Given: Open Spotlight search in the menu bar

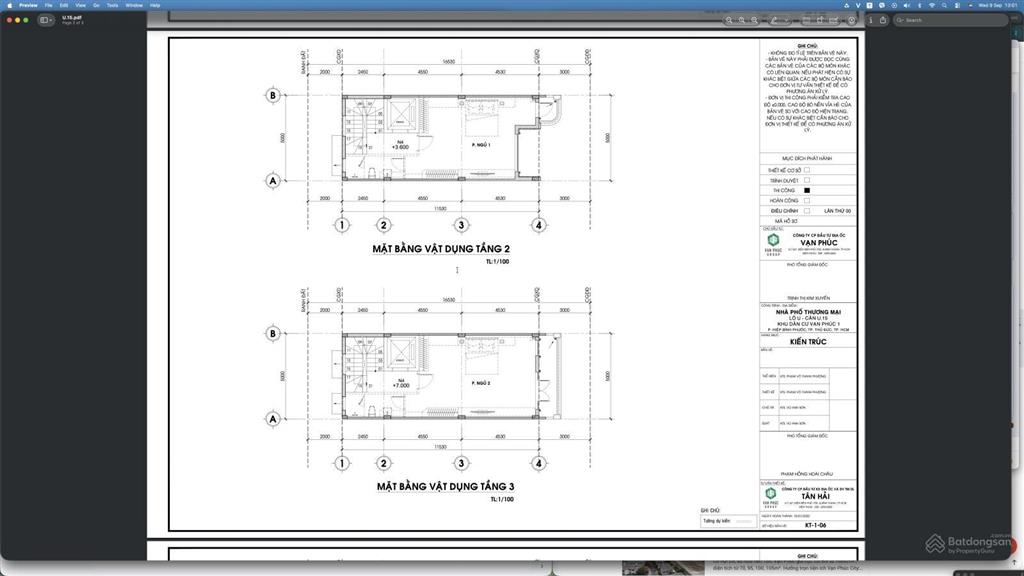Looking at the screenshot, I should [x=944, y=5].
